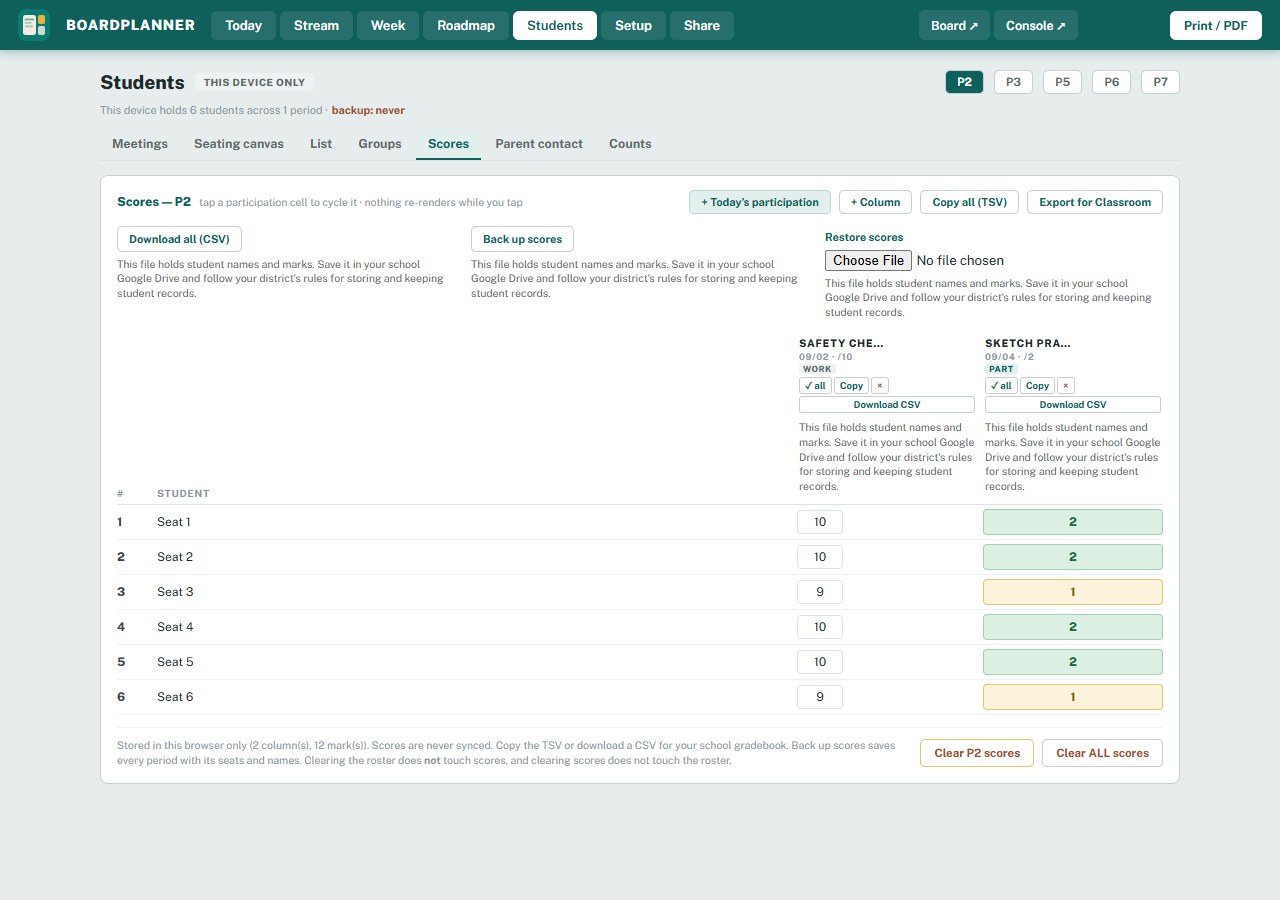Click the BoardPlanner logo icon
The width and height of the screenshot is (1280, 900).
coord(34,25)
